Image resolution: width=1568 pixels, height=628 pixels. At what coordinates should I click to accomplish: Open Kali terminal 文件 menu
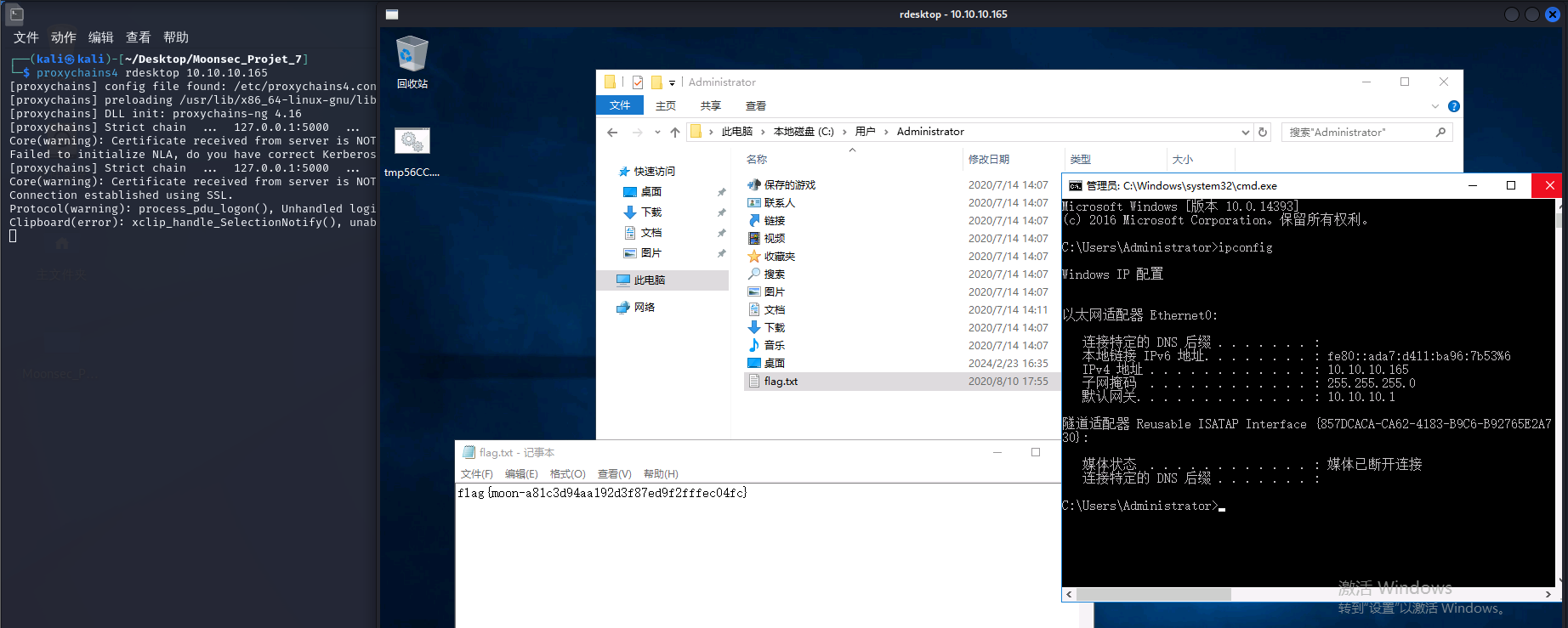coord(26,37)
